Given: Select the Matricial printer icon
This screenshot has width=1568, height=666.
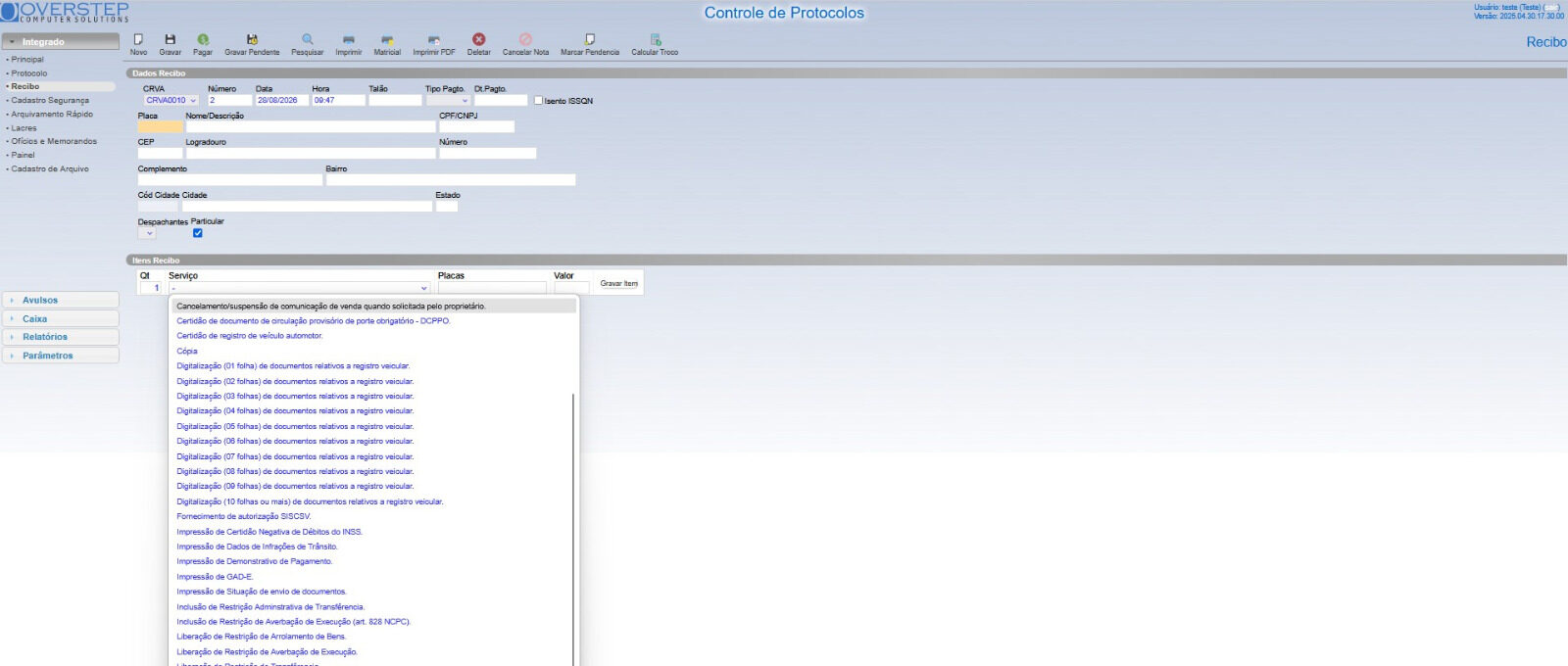Looking at the screenshot, I should 387,39.
